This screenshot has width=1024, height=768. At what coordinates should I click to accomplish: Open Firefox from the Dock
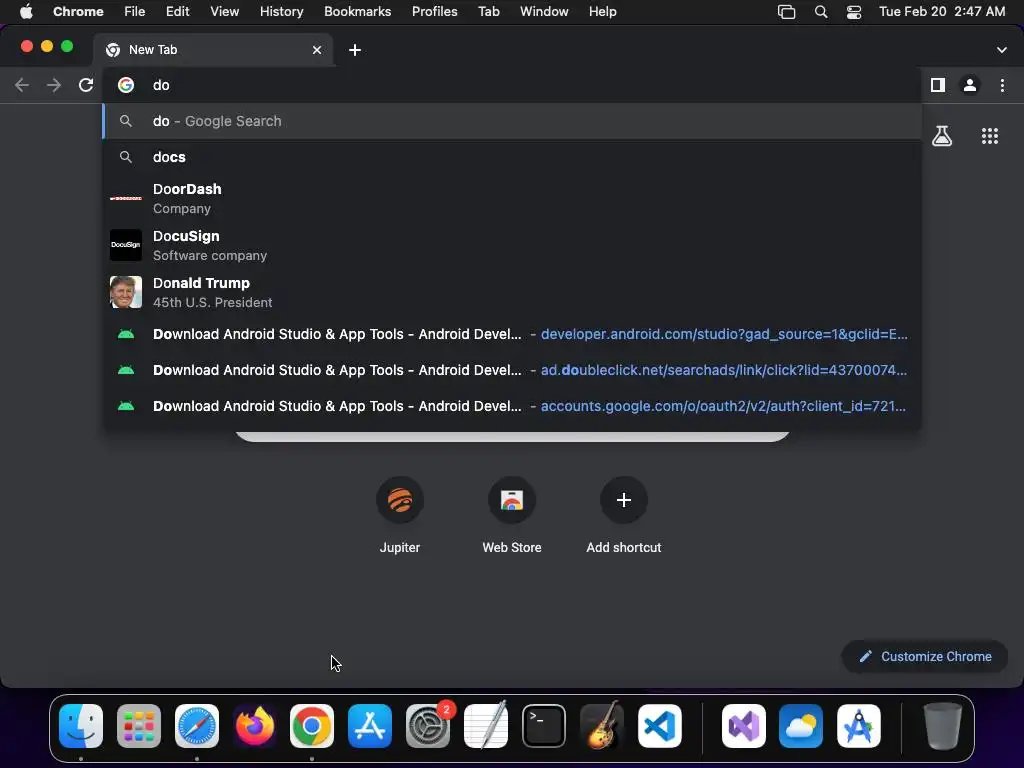[255, 726]
